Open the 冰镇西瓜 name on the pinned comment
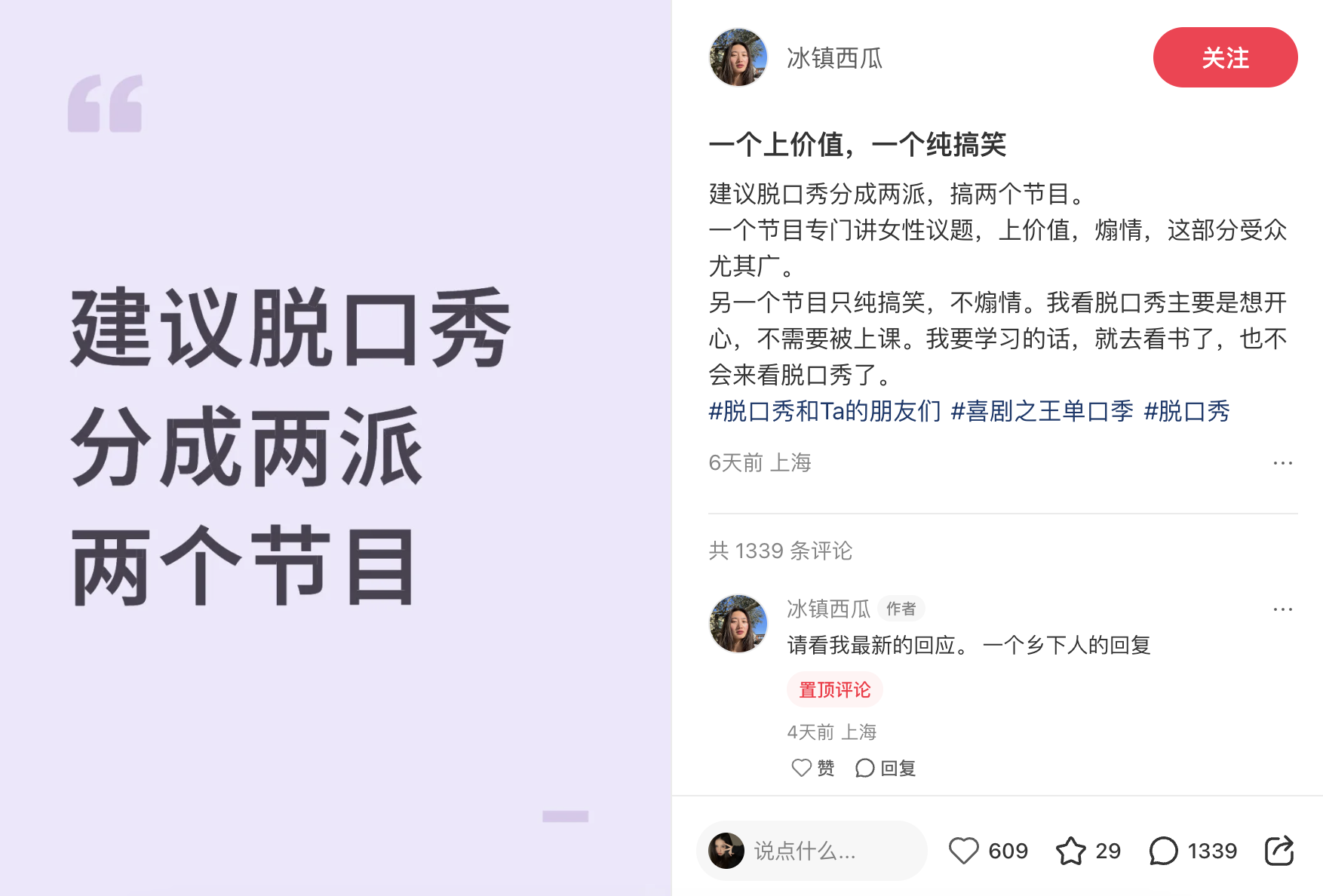Image resolution: width=1323 pixels, height=896 pixels. (x=828, y=609)
